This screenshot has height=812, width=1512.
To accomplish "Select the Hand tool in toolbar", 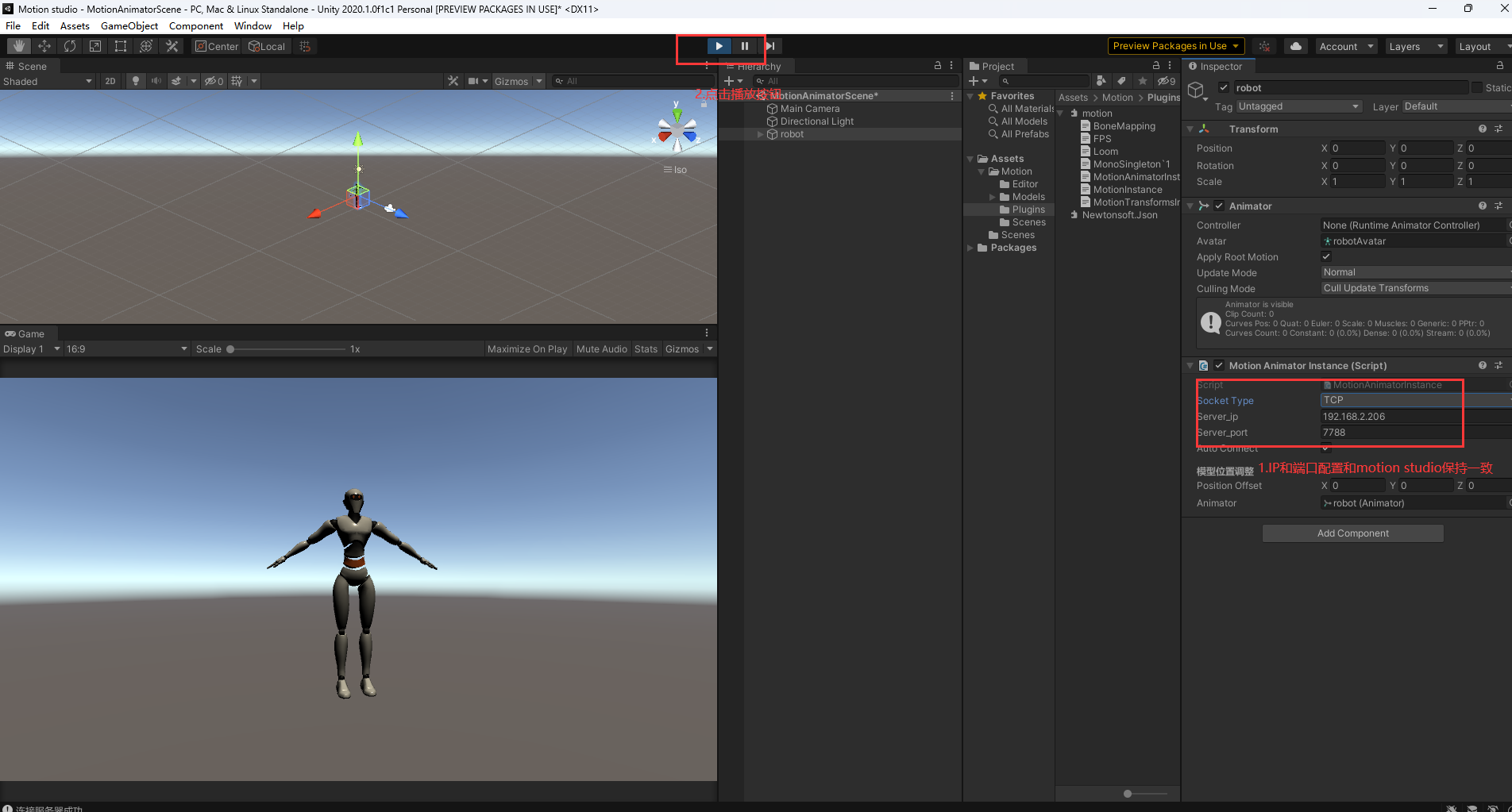I will [19, 46].
